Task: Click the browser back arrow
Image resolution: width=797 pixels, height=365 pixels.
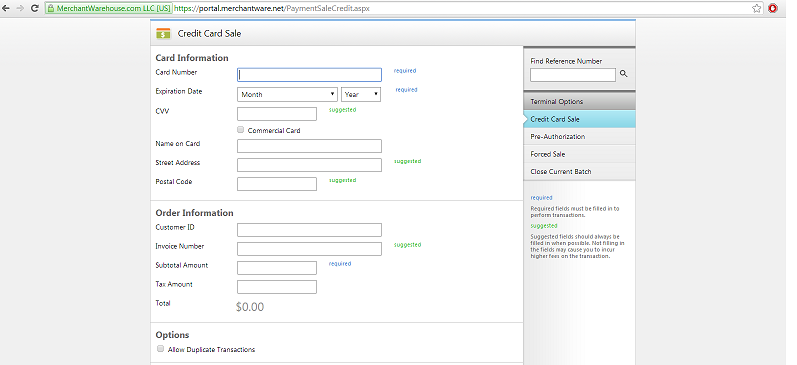Action: click(x=6, y=8)
